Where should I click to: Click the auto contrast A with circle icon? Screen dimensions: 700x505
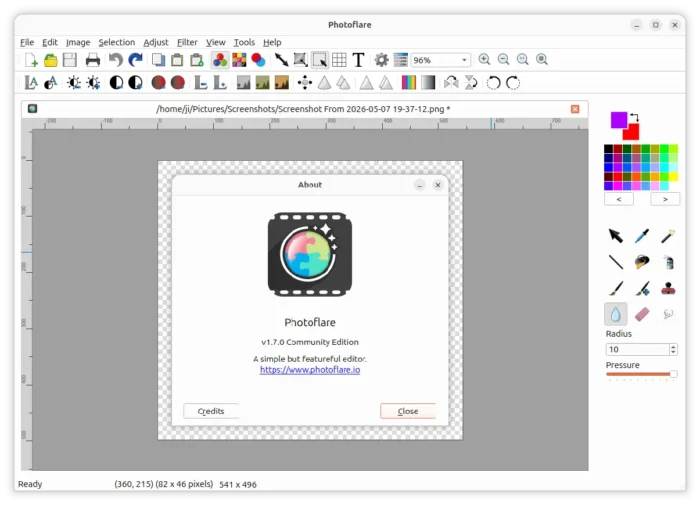point(50,83)
